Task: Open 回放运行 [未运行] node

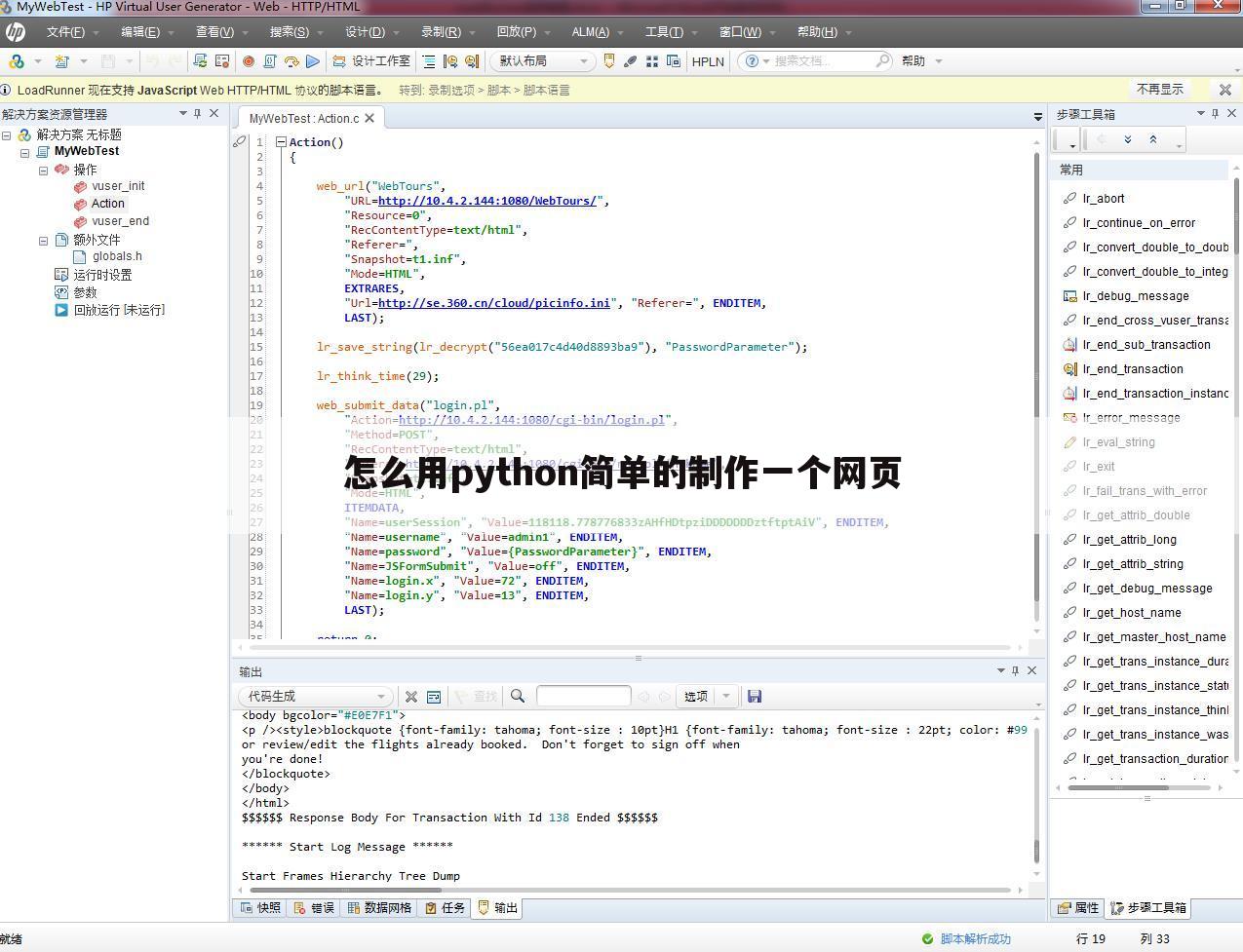Action: (x=119, y=310)
